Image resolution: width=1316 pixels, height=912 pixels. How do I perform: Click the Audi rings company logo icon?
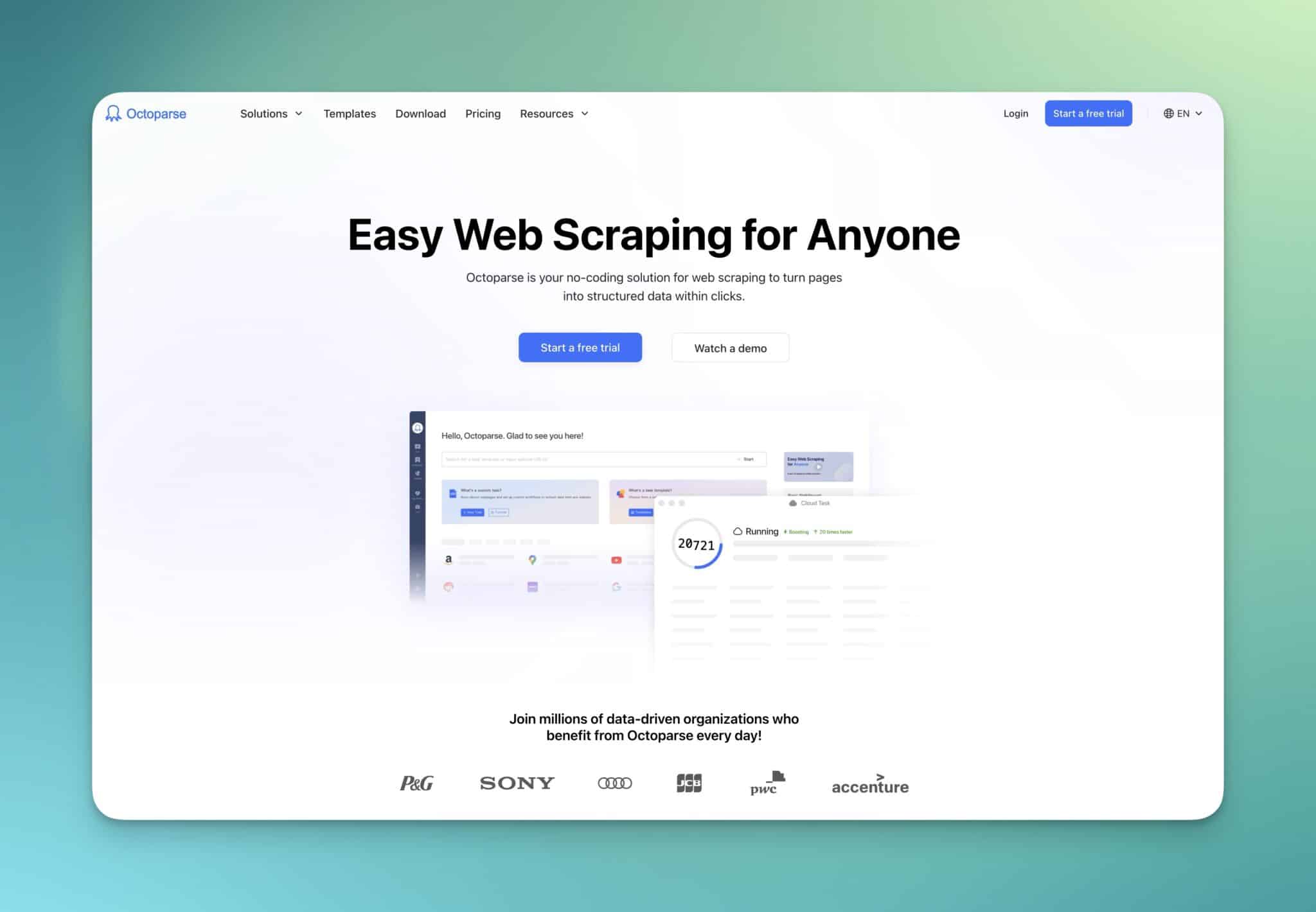pyautogui.click(x=613, y=784)
